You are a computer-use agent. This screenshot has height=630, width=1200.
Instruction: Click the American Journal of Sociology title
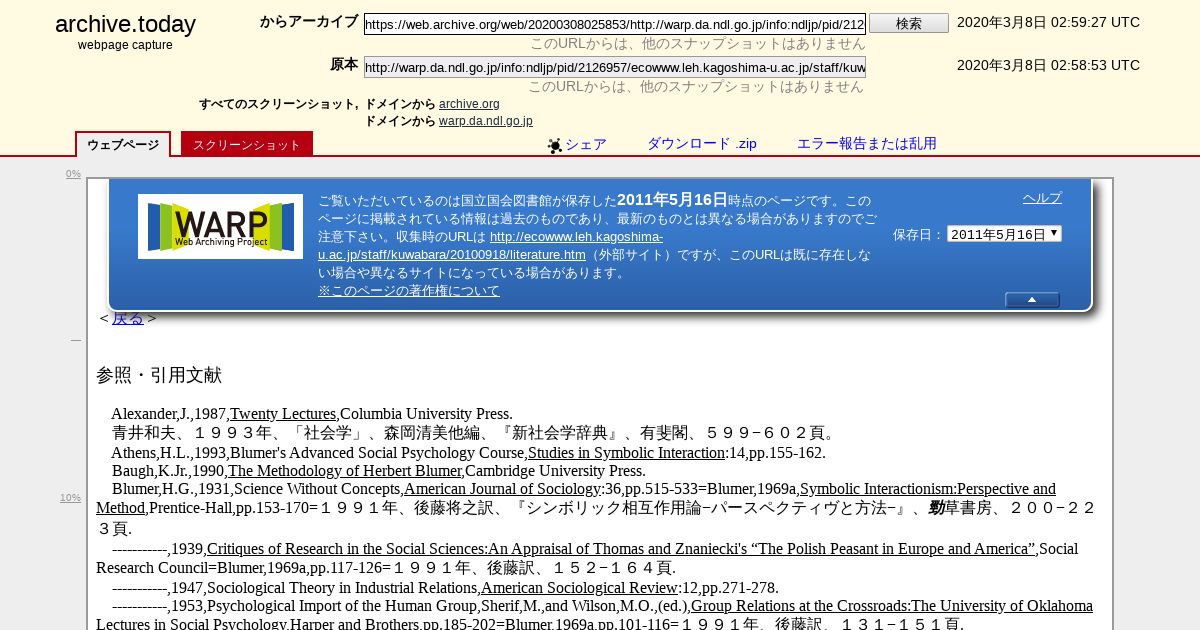point(503,489)
